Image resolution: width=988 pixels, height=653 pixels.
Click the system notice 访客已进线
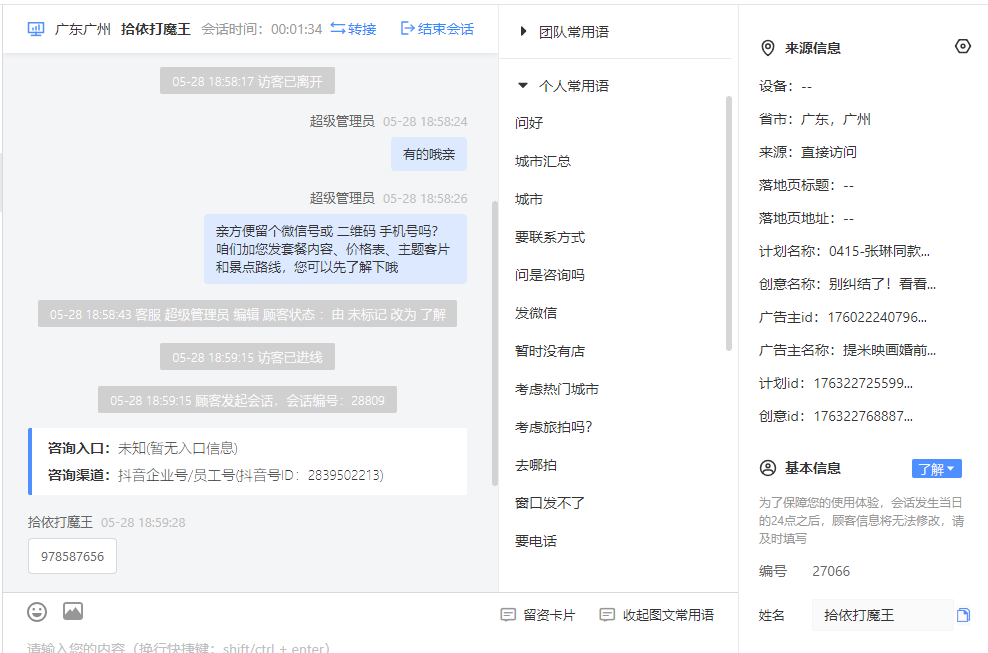coord(247,357)
